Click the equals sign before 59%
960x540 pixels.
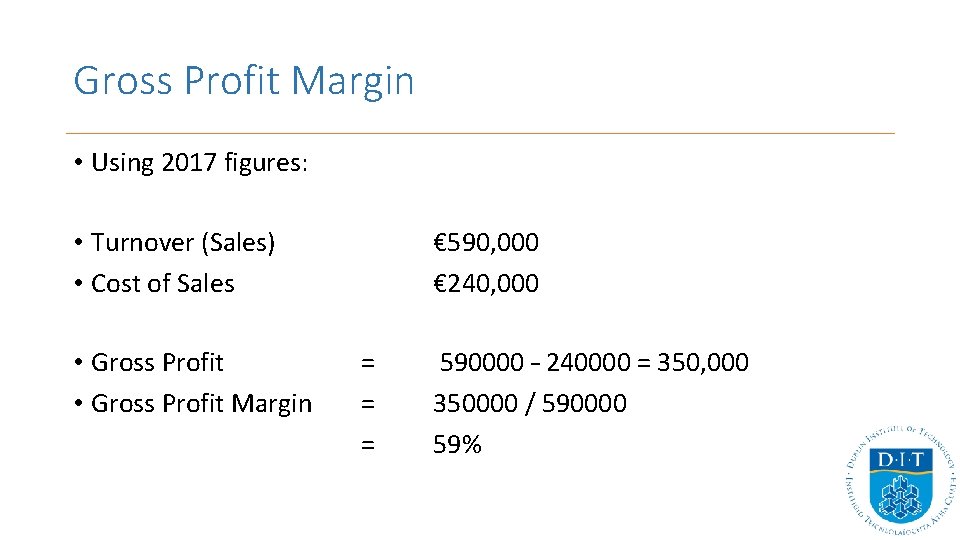[367, 445]
